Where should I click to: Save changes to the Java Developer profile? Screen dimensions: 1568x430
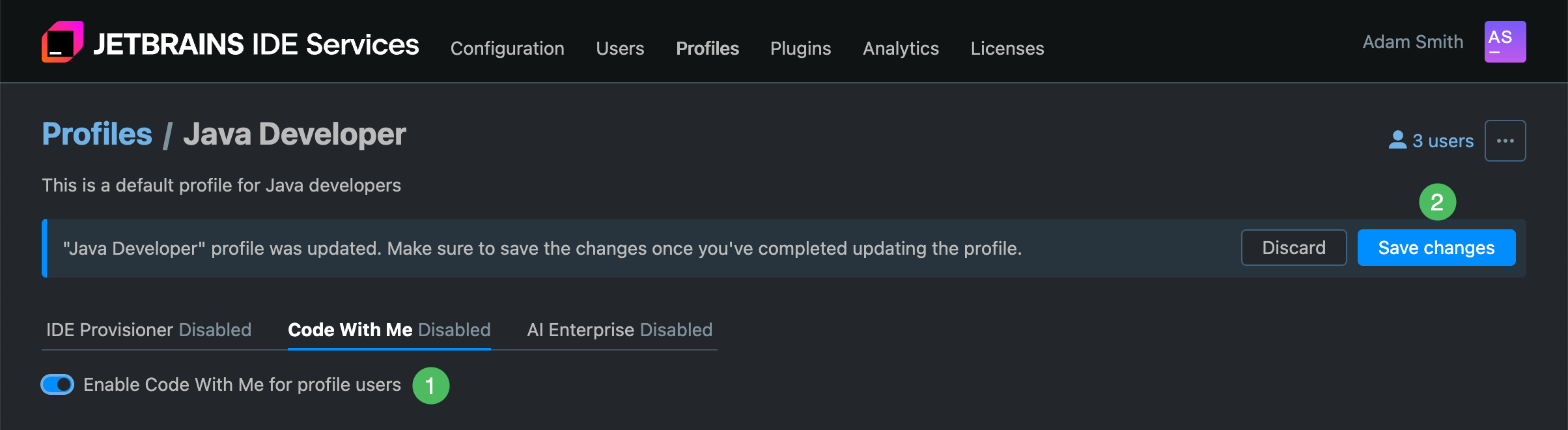click(x=1436, y=248)
